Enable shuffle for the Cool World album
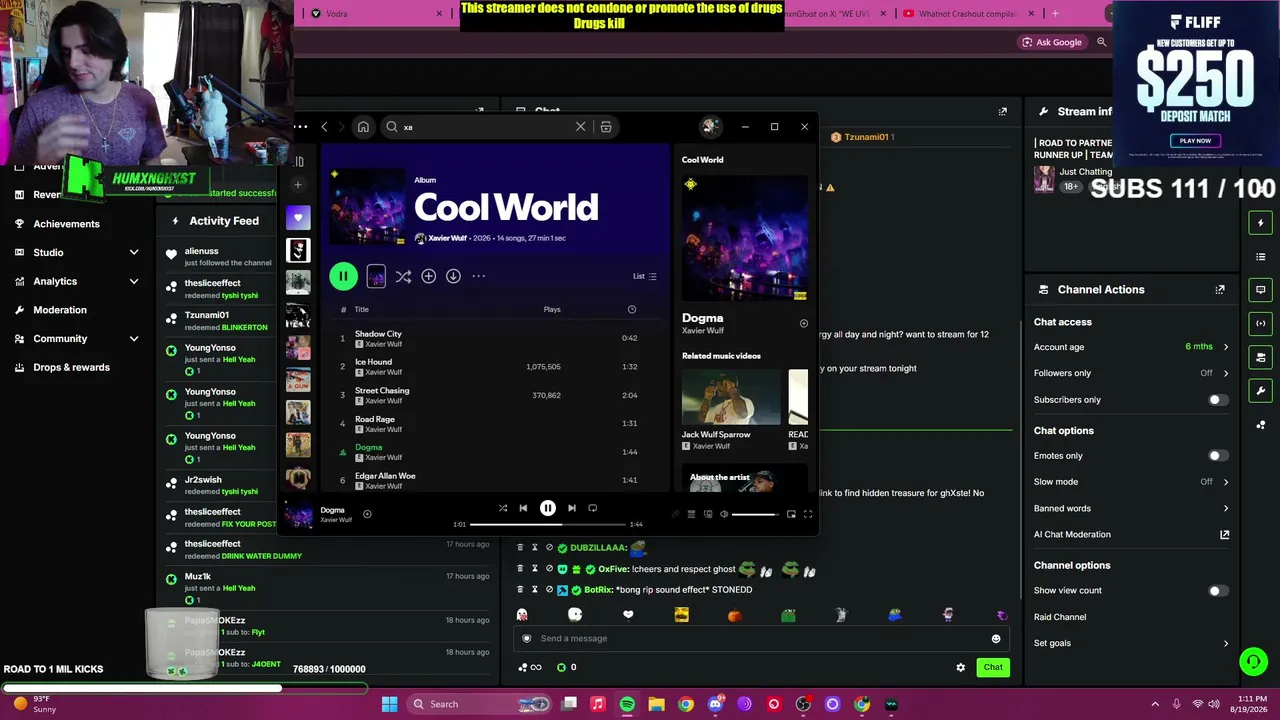 pyautogui.click(x=403, y=276)
